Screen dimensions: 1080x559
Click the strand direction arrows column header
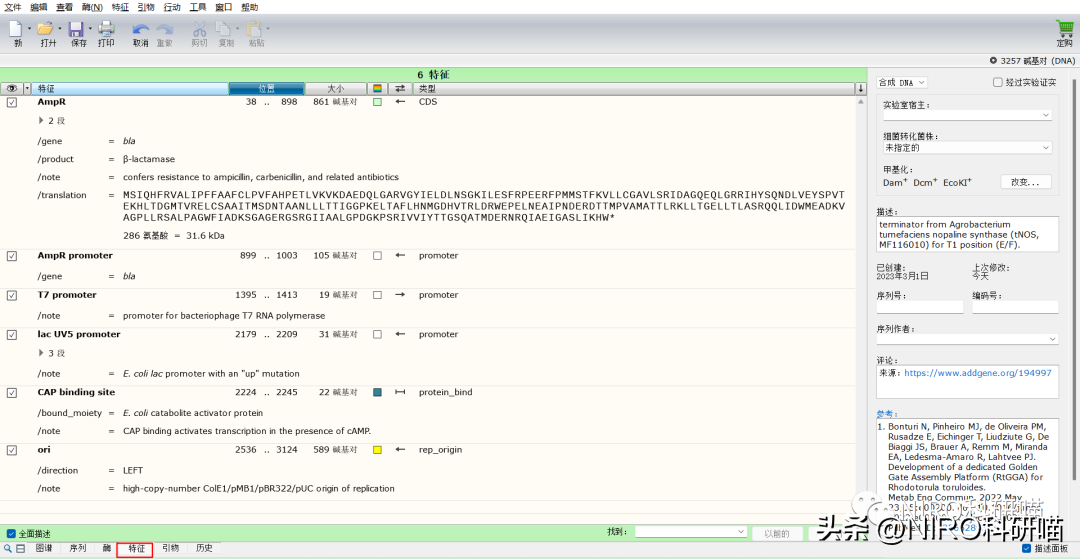[400, 89]
